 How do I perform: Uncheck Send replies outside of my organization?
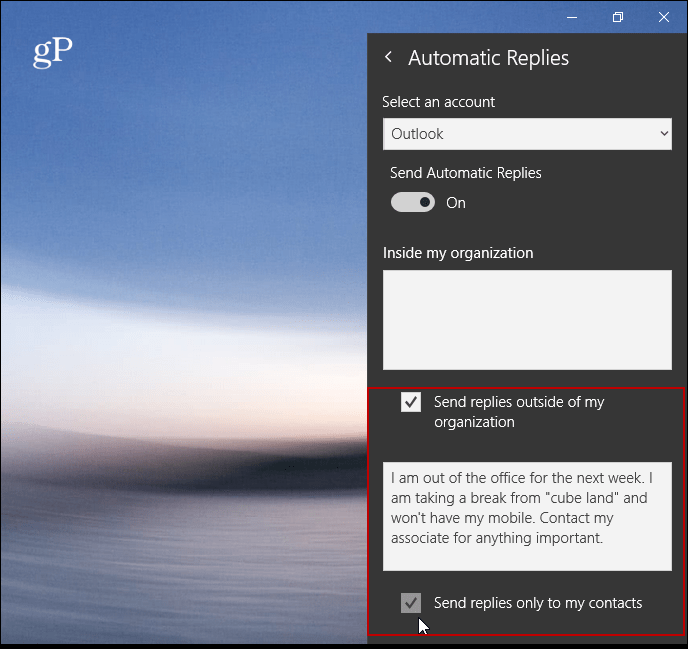(411, 402)
